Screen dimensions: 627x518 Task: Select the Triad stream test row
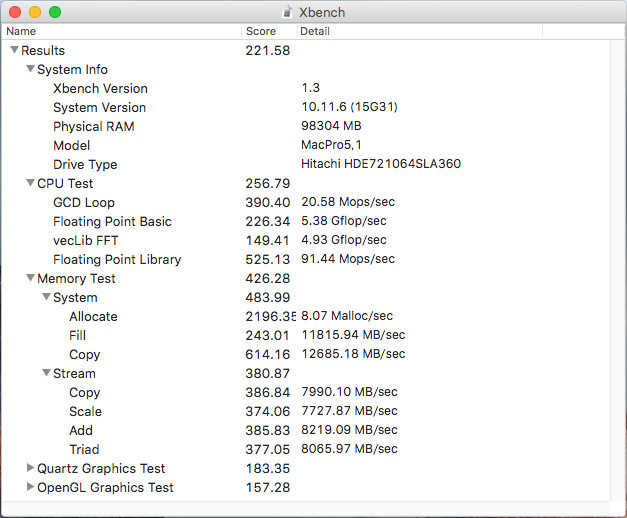coord(84,449)
